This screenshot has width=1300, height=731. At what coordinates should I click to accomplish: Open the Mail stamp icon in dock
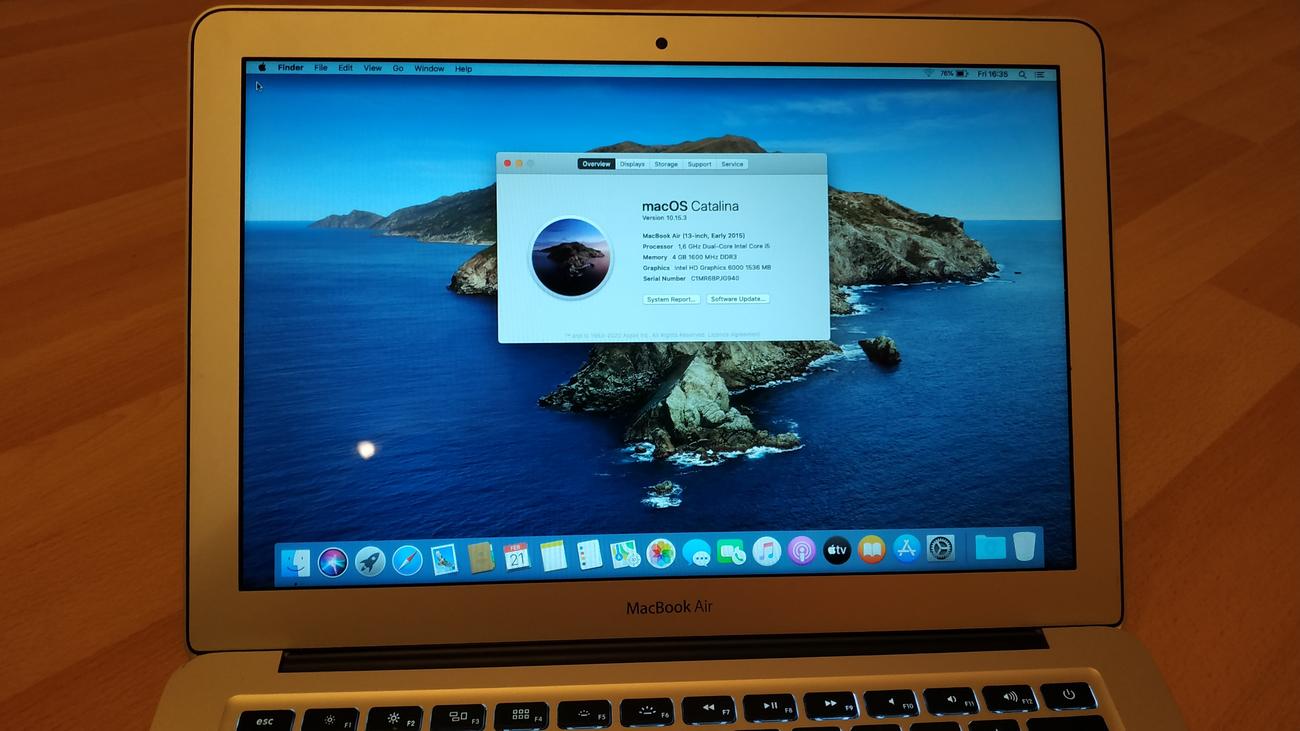tap(443, 559)
